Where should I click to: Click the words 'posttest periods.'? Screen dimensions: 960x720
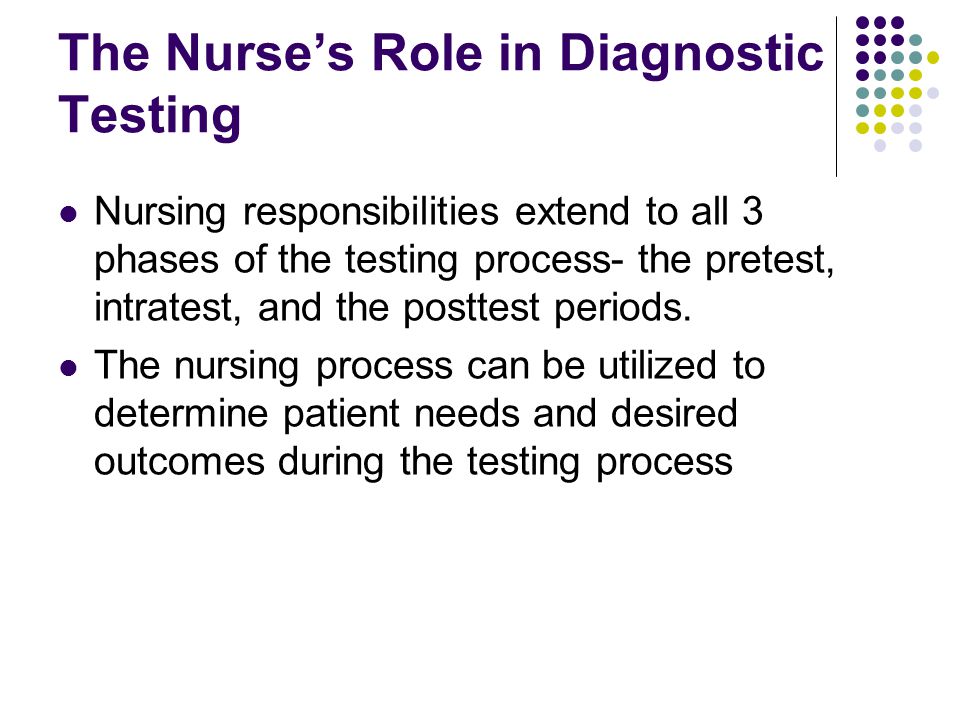(547, 308)
